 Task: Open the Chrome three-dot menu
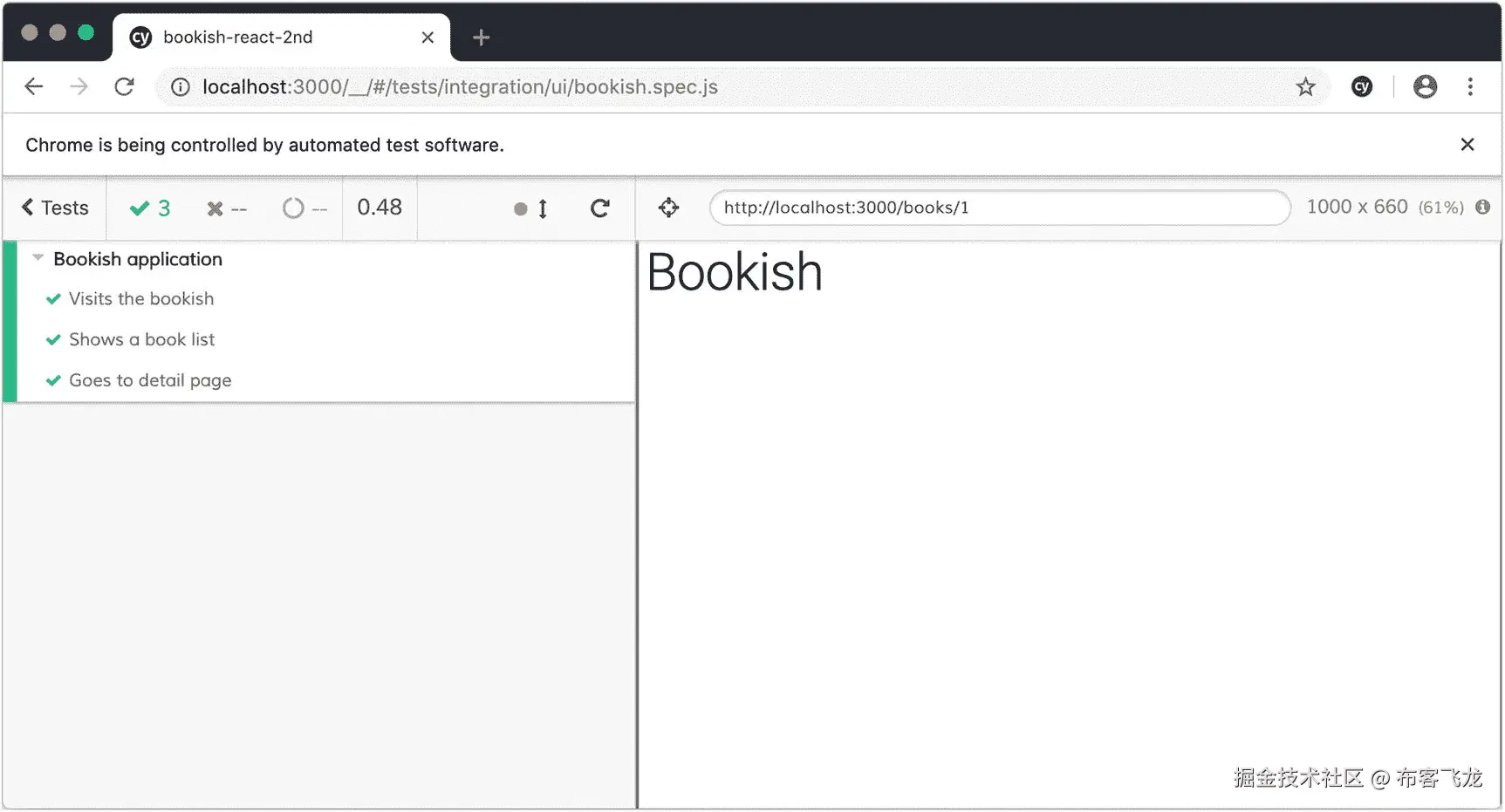1470,86
